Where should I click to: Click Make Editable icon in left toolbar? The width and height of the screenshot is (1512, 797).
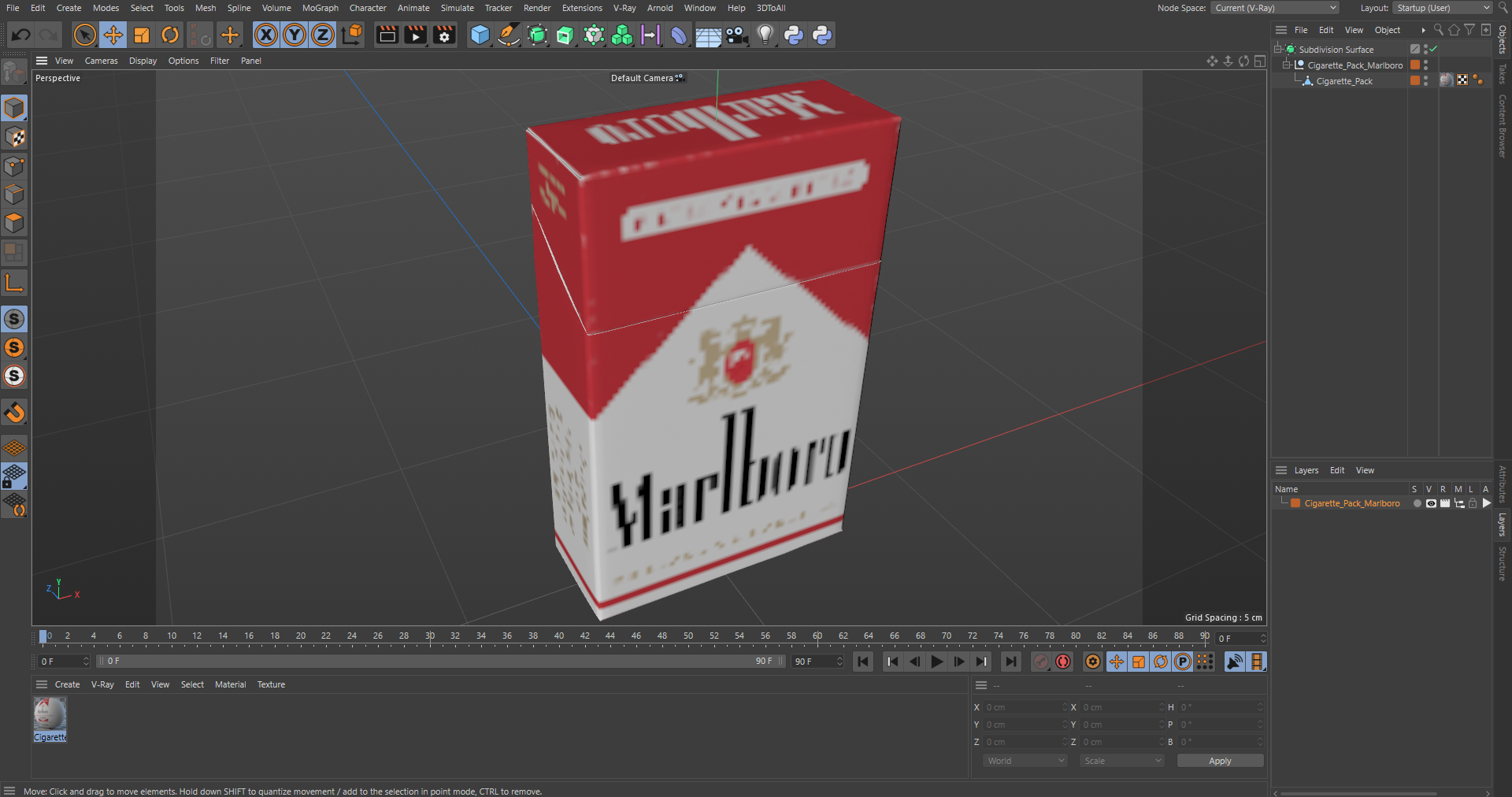coord(14,72)
